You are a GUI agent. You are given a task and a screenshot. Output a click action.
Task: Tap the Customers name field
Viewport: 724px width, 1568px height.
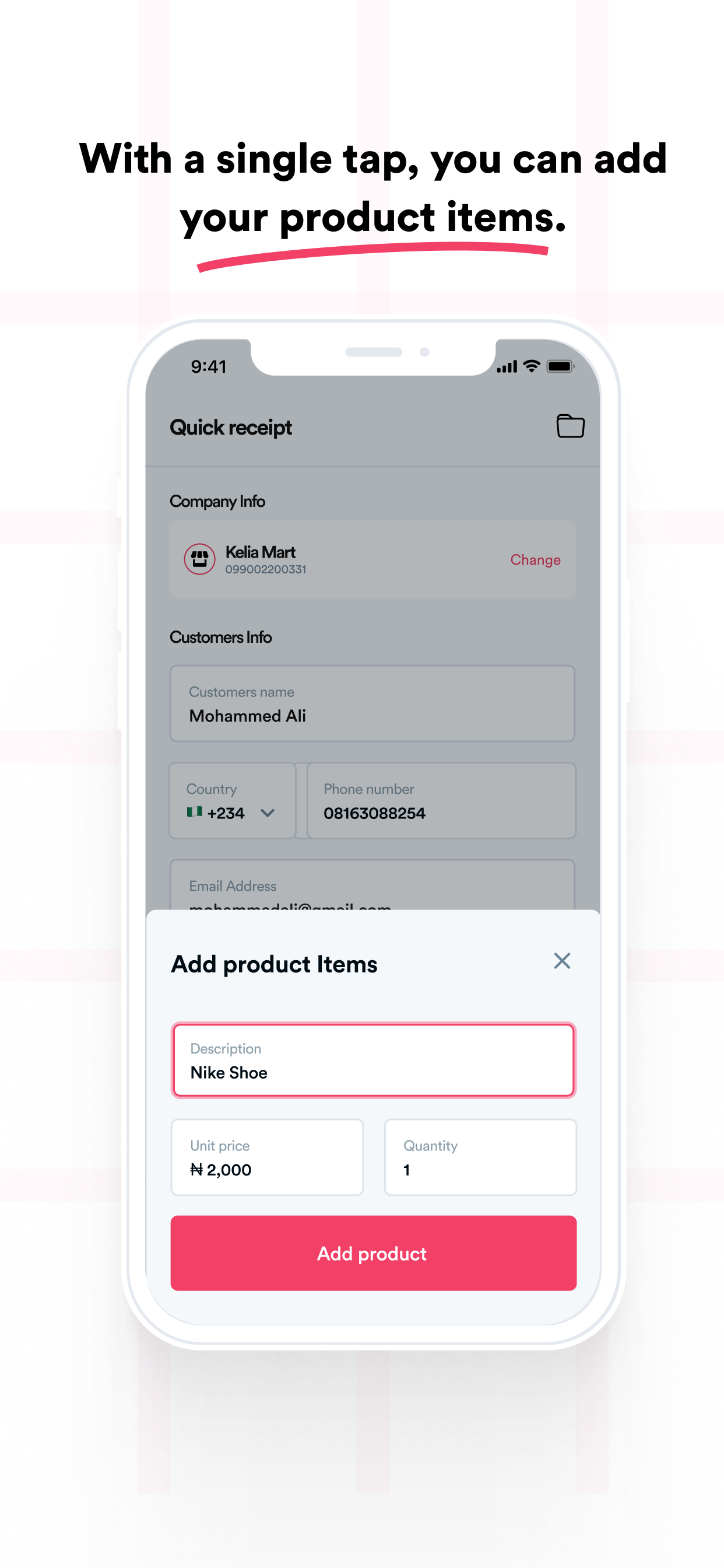(372, 703)
